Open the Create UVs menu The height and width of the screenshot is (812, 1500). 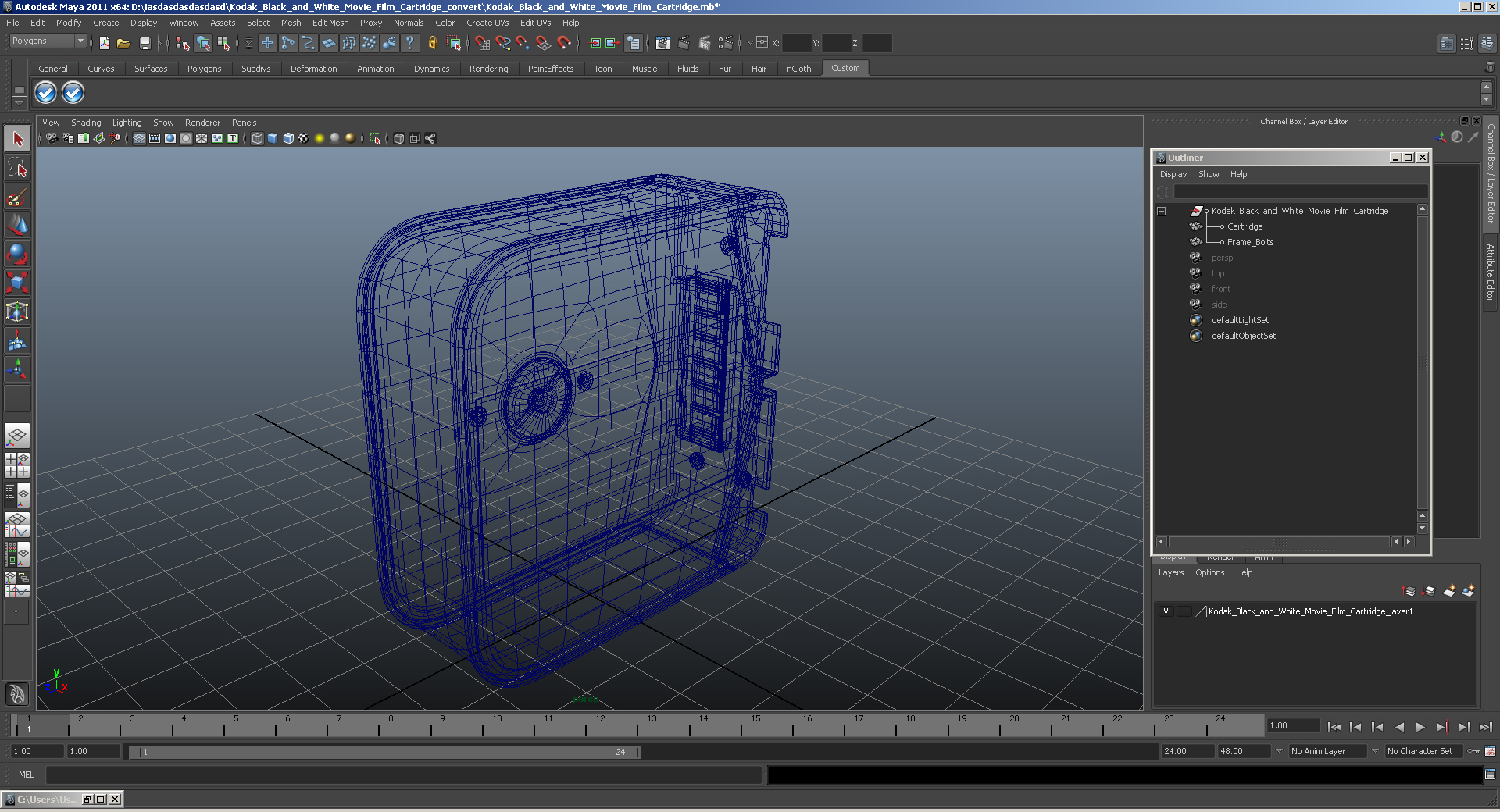click(487, 23)
